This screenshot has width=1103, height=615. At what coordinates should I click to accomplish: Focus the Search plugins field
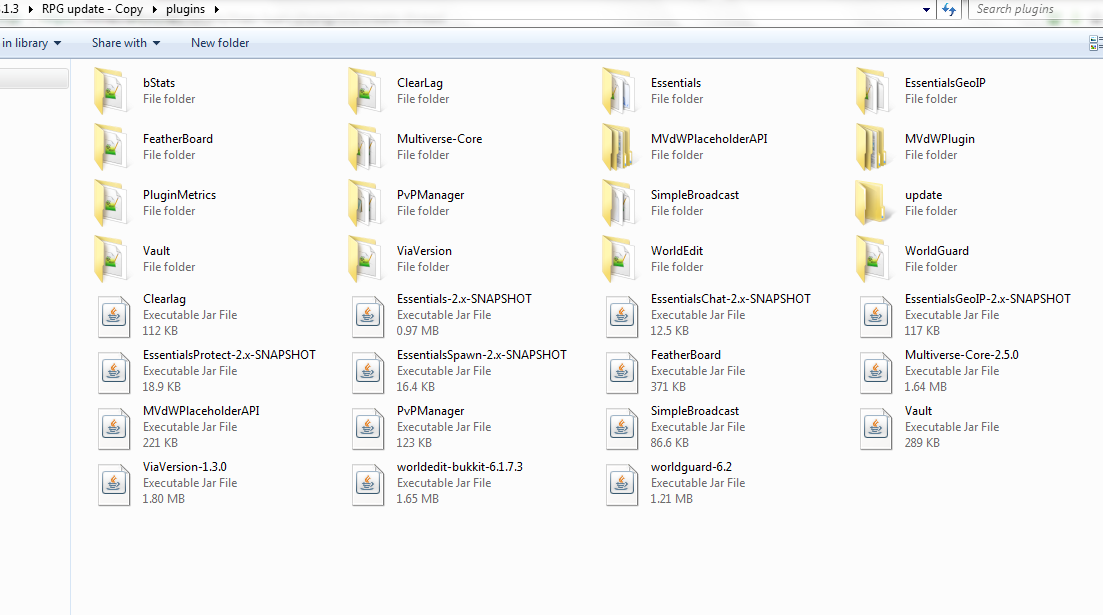tap(1034, 9)
